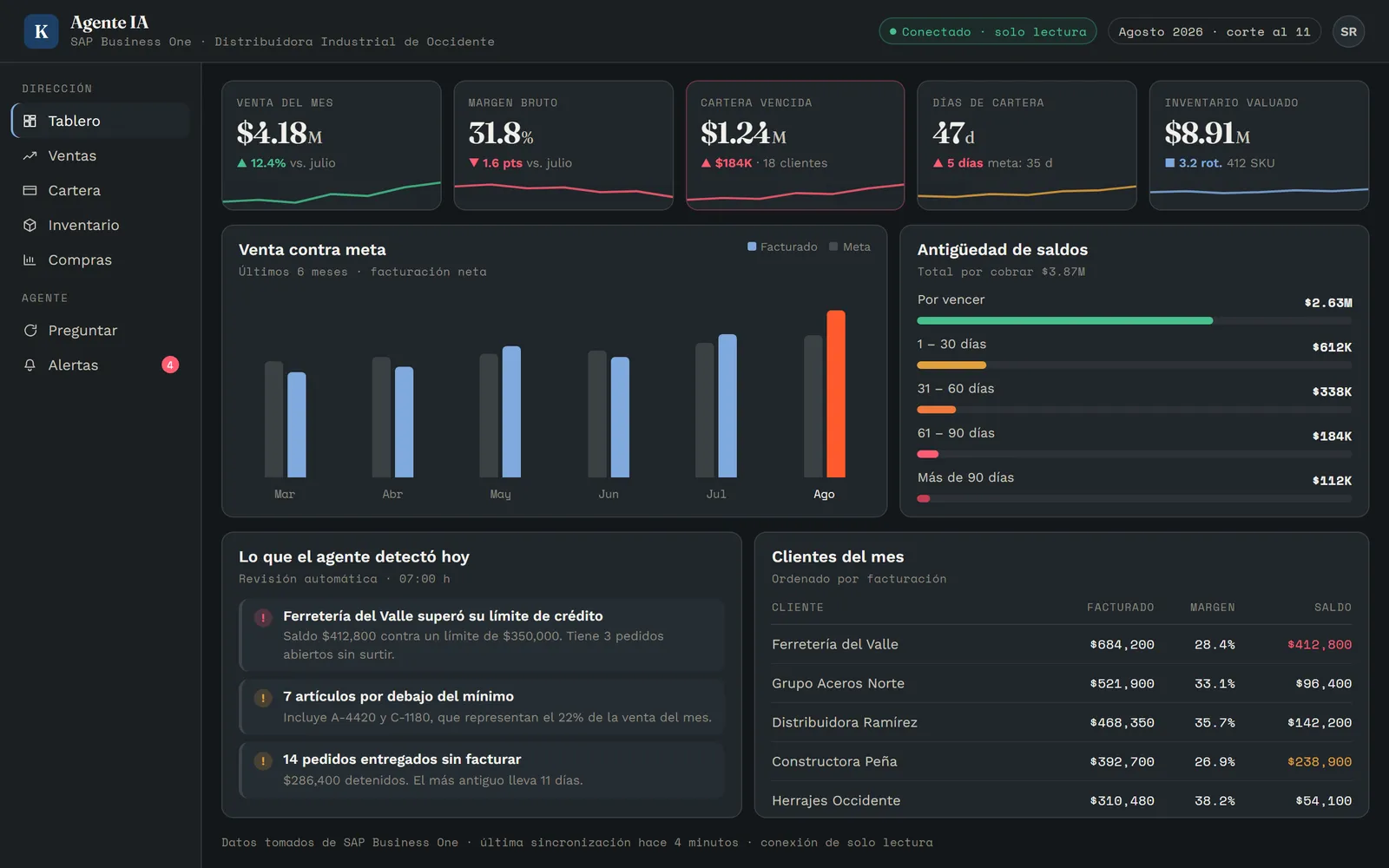The width and height of the screenshot is (1389, 868).
Task: Click the blue Mar facturado bar
Action: (296, 424)
